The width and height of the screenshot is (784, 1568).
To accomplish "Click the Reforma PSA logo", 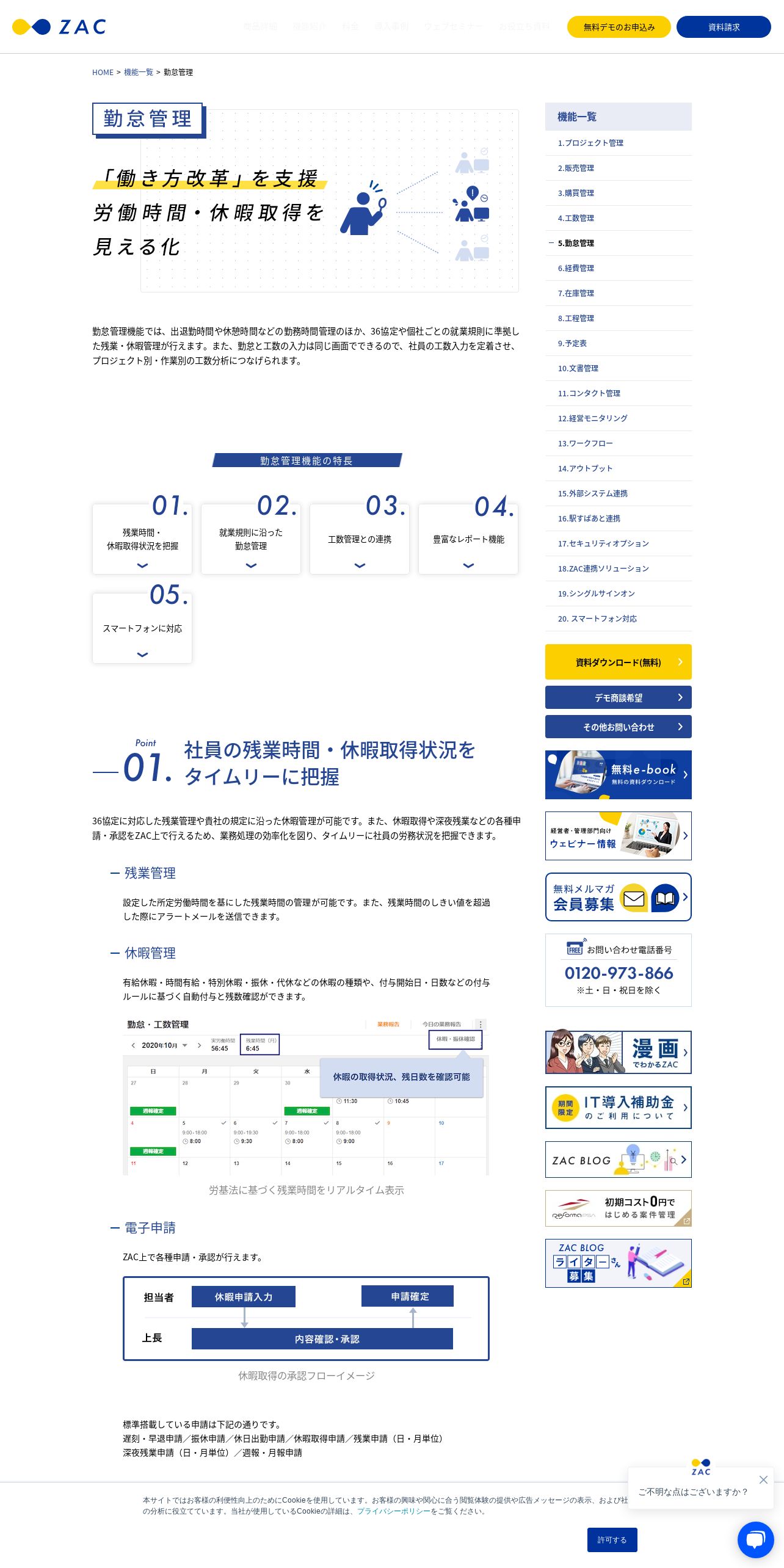I will point(573,1209).
